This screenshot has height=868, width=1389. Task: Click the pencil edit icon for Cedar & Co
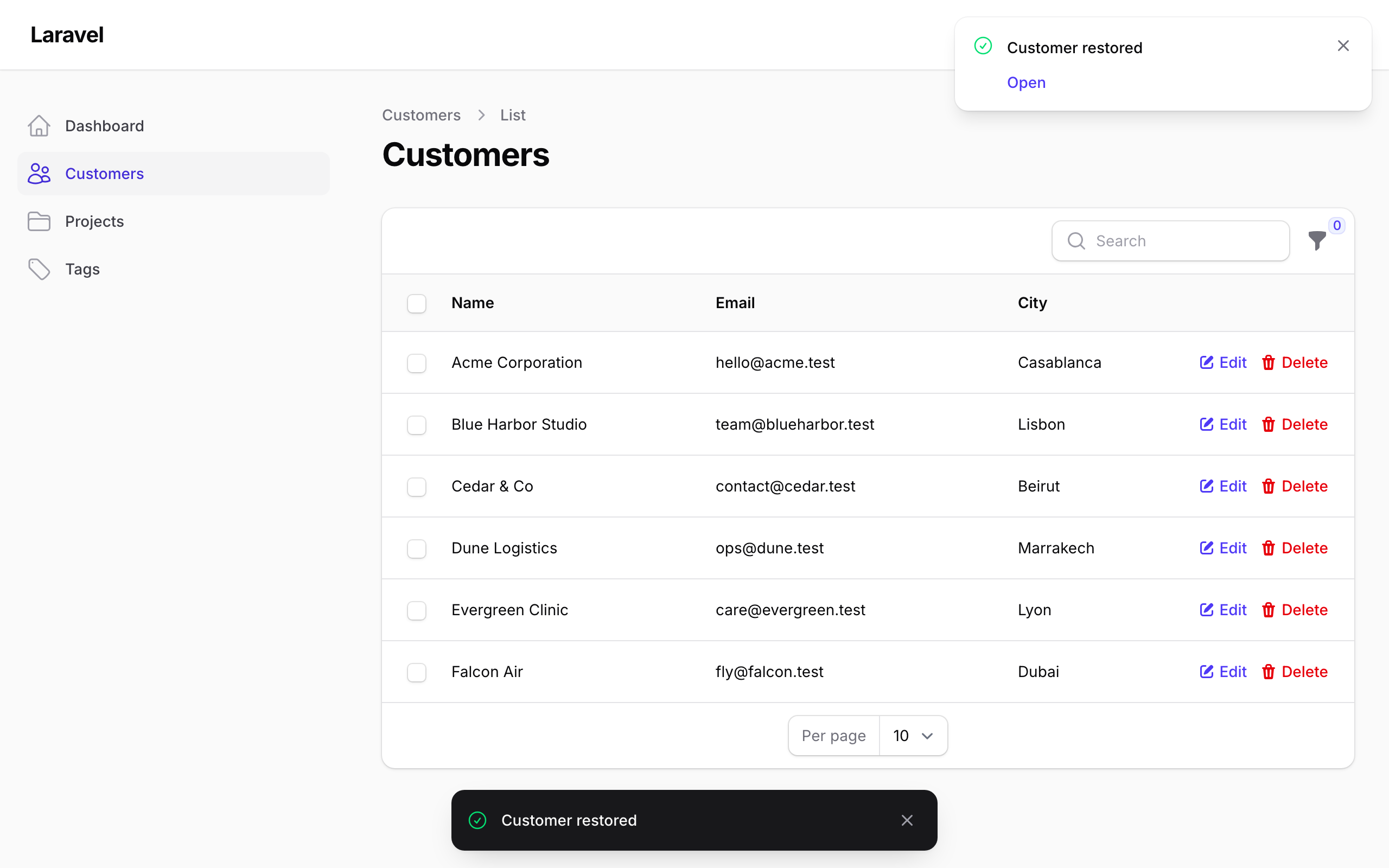(1207, 486)
